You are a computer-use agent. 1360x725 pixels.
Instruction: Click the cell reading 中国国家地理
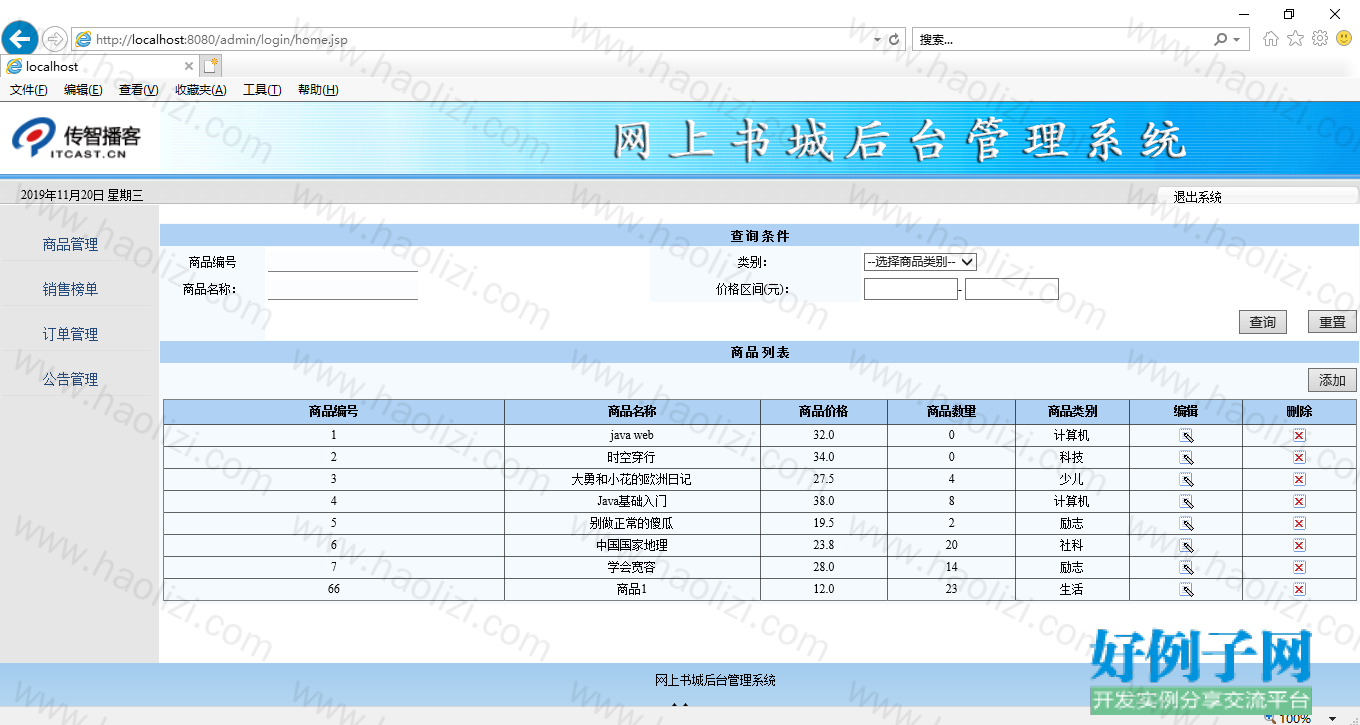click(632, 545)
